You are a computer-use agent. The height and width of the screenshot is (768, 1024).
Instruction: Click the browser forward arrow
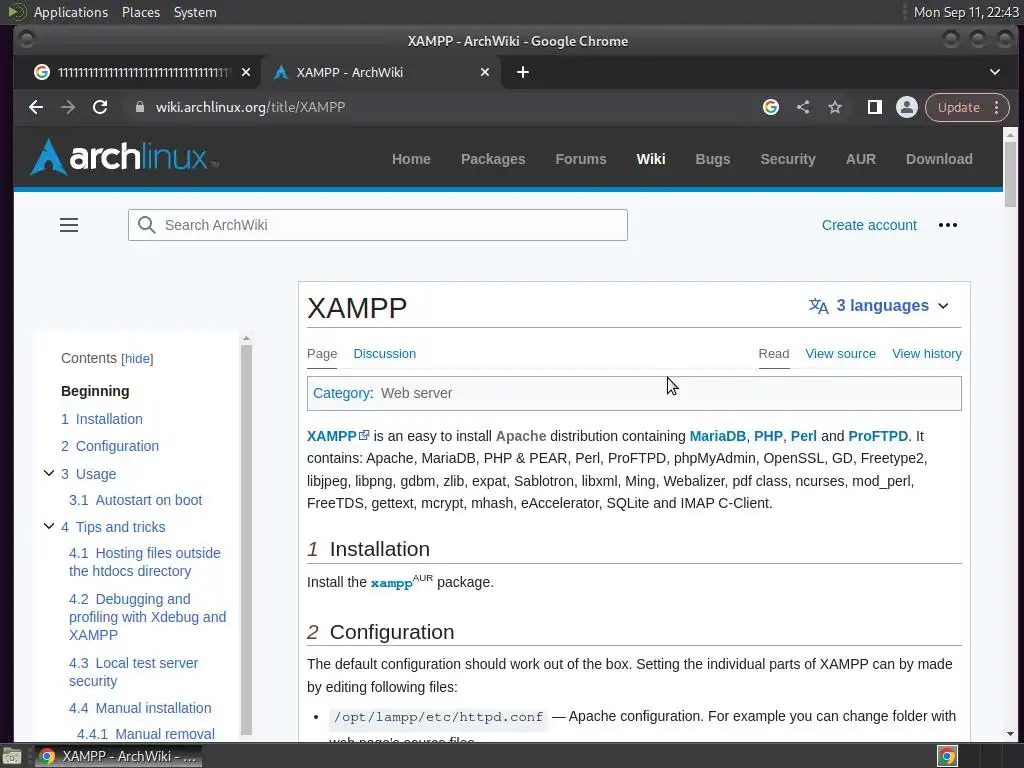click(68, 107)
